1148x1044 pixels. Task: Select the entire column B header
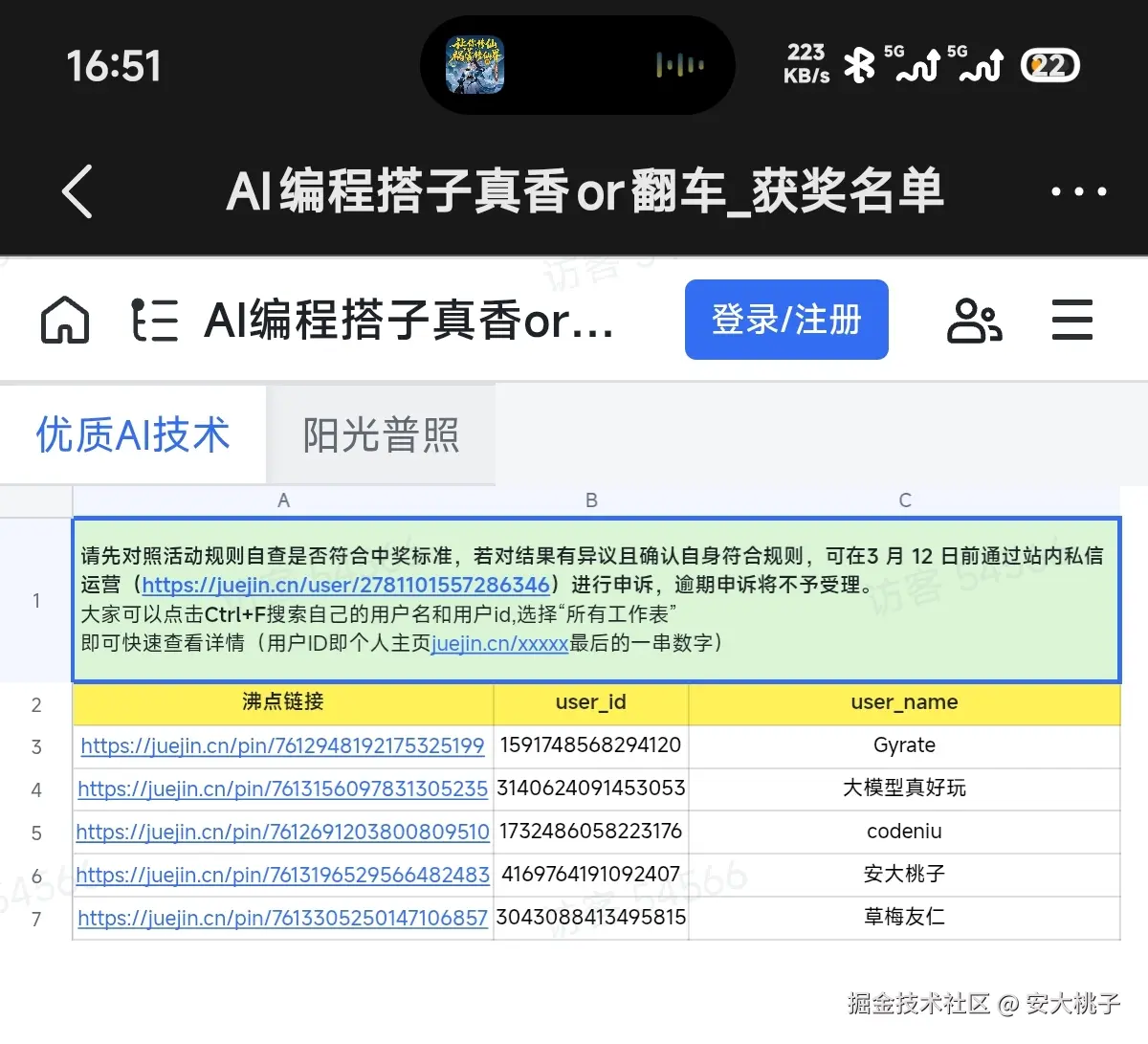(590, 499)
